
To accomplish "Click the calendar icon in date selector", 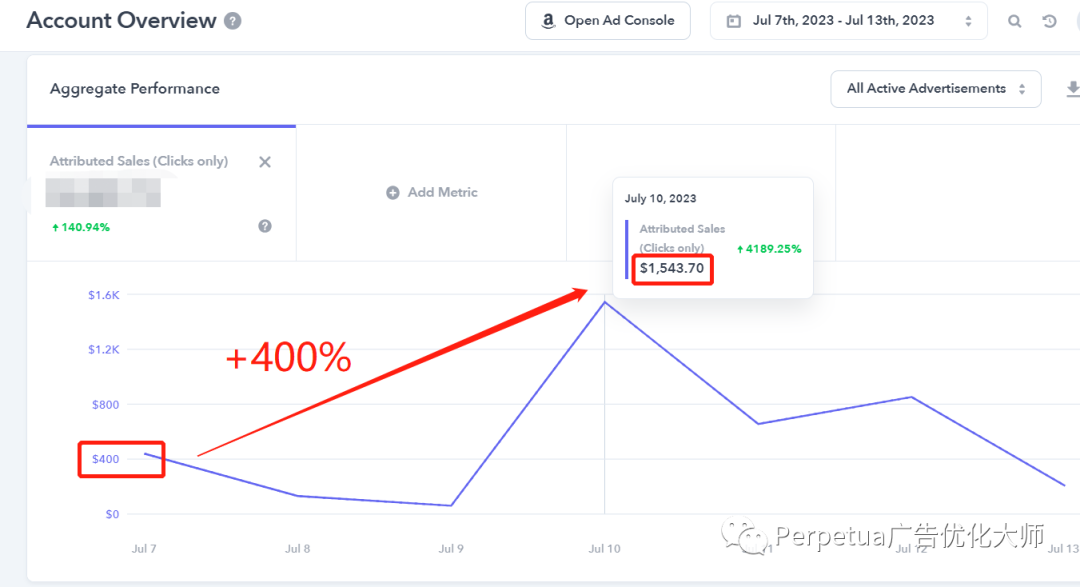I will coord(734,21).
